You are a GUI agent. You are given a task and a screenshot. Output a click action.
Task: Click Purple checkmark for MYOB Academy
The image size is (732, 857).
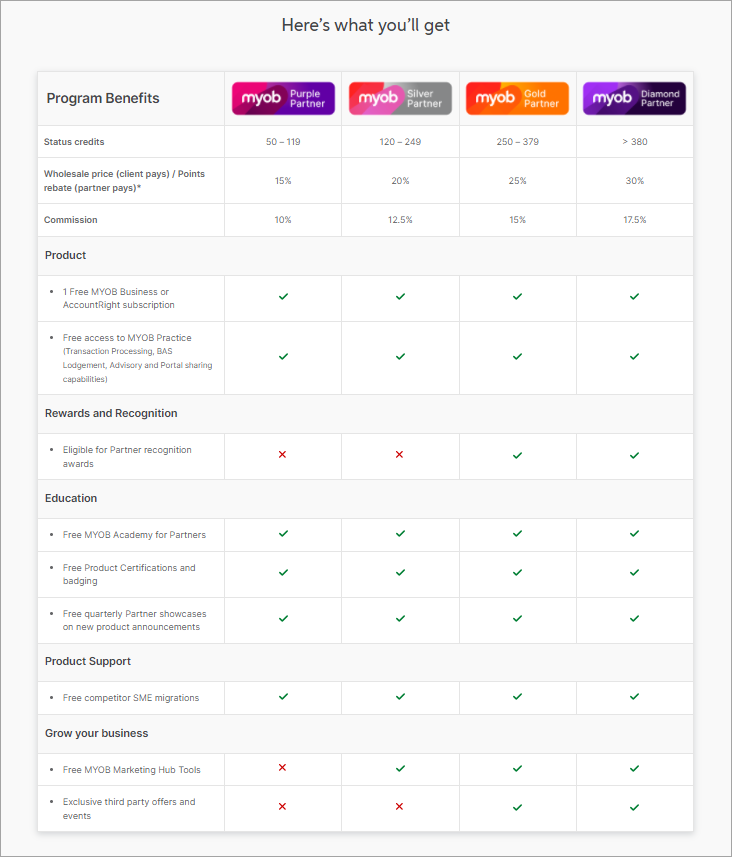point(283,534)
